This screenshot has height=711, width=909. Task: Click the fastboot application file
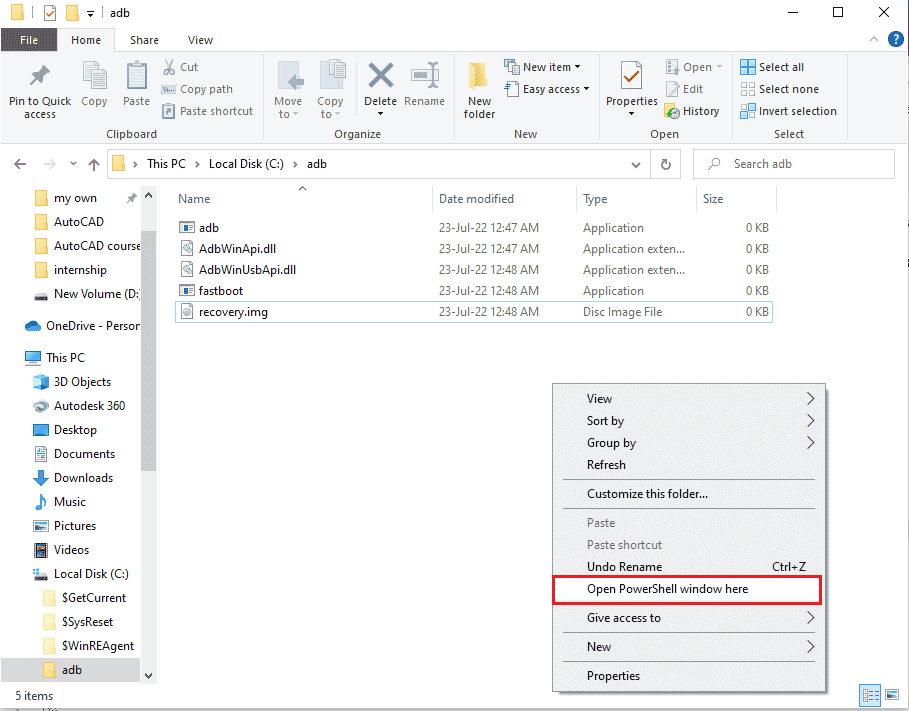220,291
